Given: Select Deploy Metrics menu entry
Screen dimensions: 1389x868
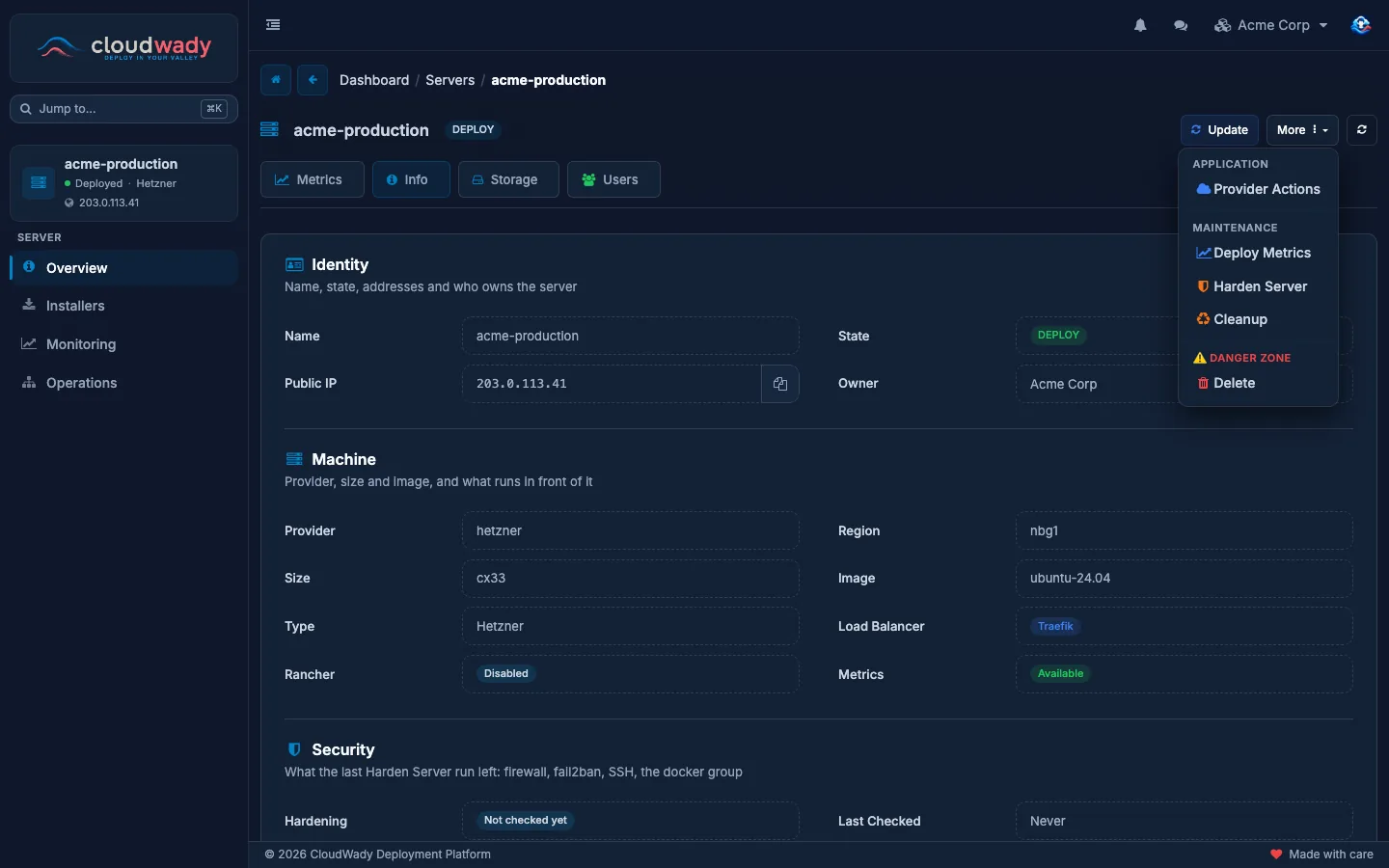Looking at the screenshot, I should point(1258,253).
